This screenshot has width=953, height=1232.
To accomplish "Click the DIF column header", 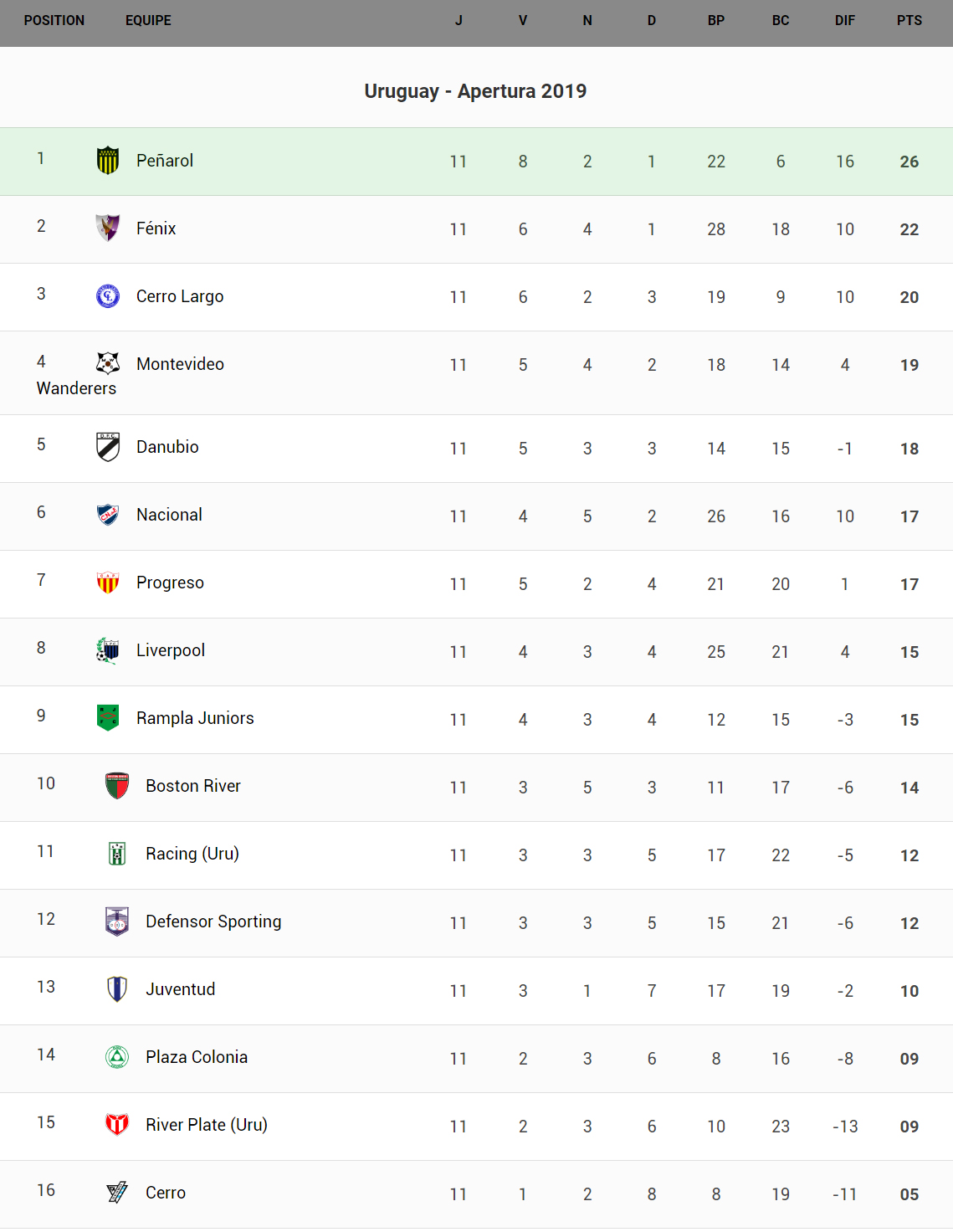I will (845, 20).
